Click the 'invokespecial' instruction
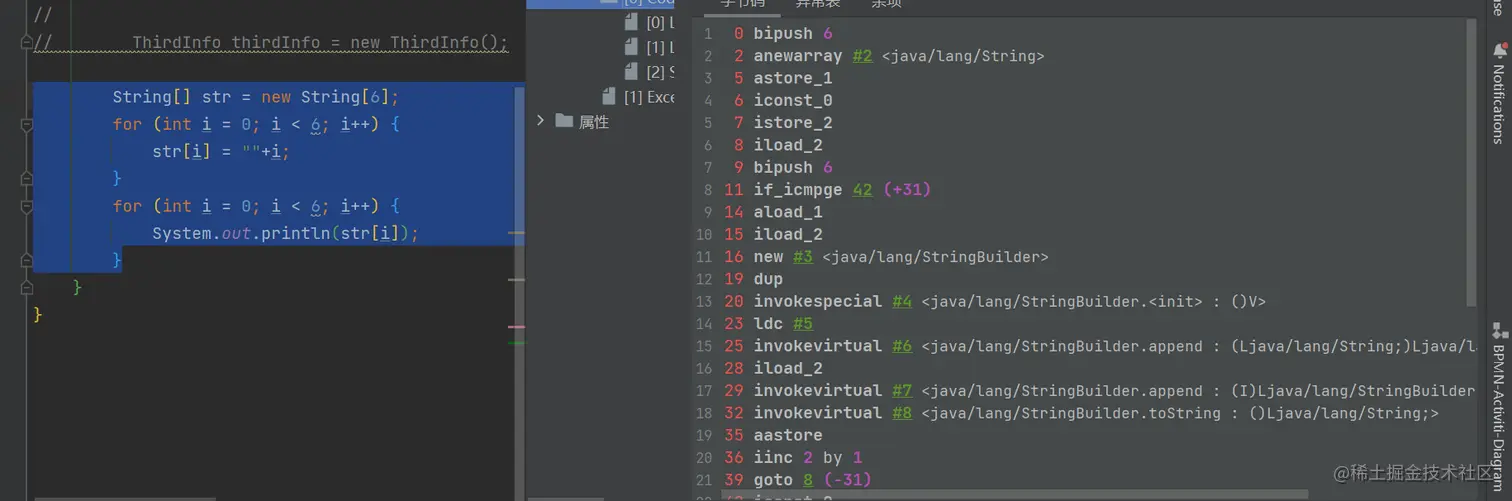 click(818, 301)
